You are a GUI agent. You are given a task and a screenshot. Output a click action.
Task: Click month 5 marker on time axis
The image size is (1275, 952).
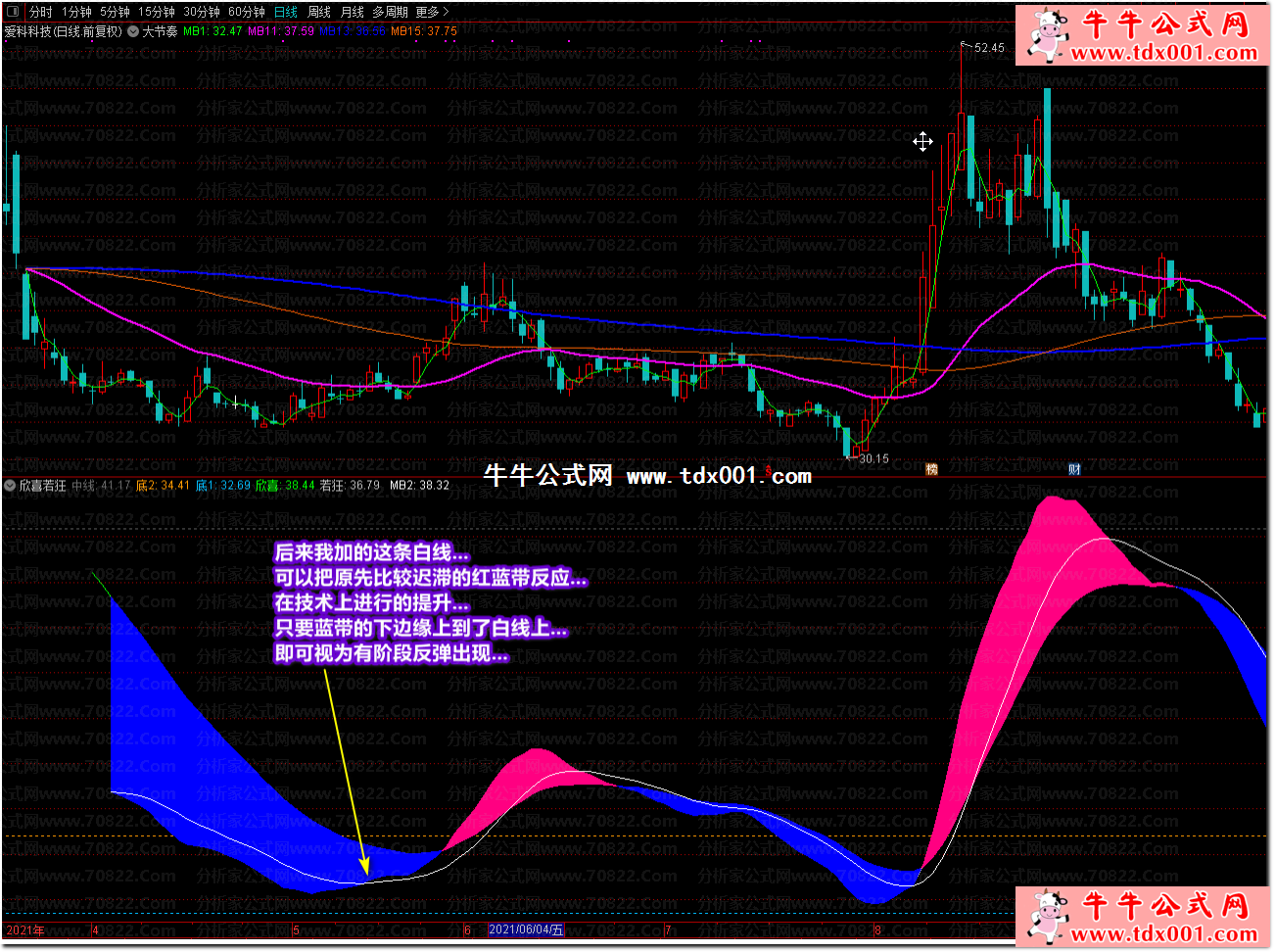point(297,929)
